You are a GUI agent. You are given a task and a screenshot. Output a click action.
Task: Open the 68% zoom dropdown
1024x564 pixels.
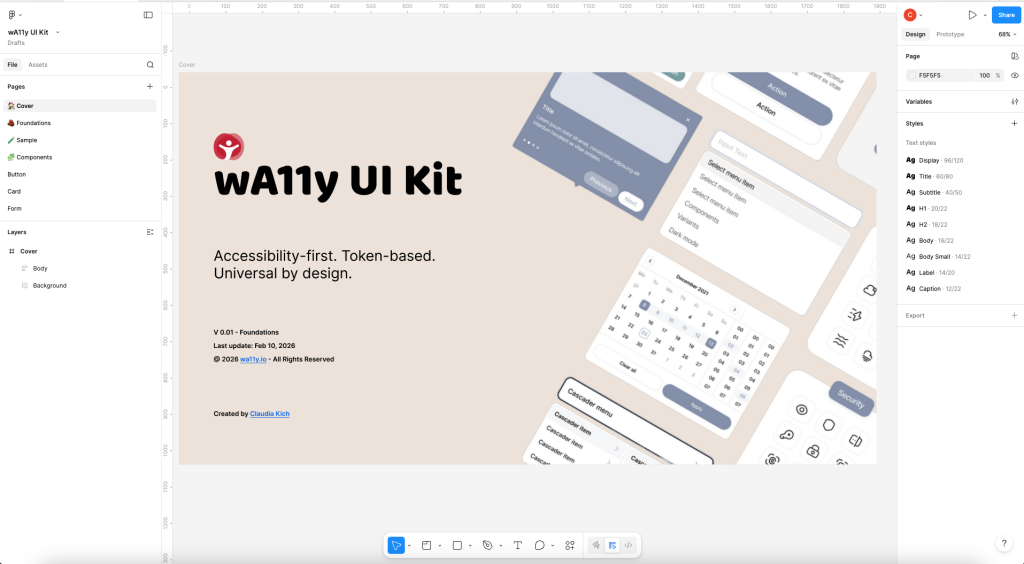point(1005,34)
